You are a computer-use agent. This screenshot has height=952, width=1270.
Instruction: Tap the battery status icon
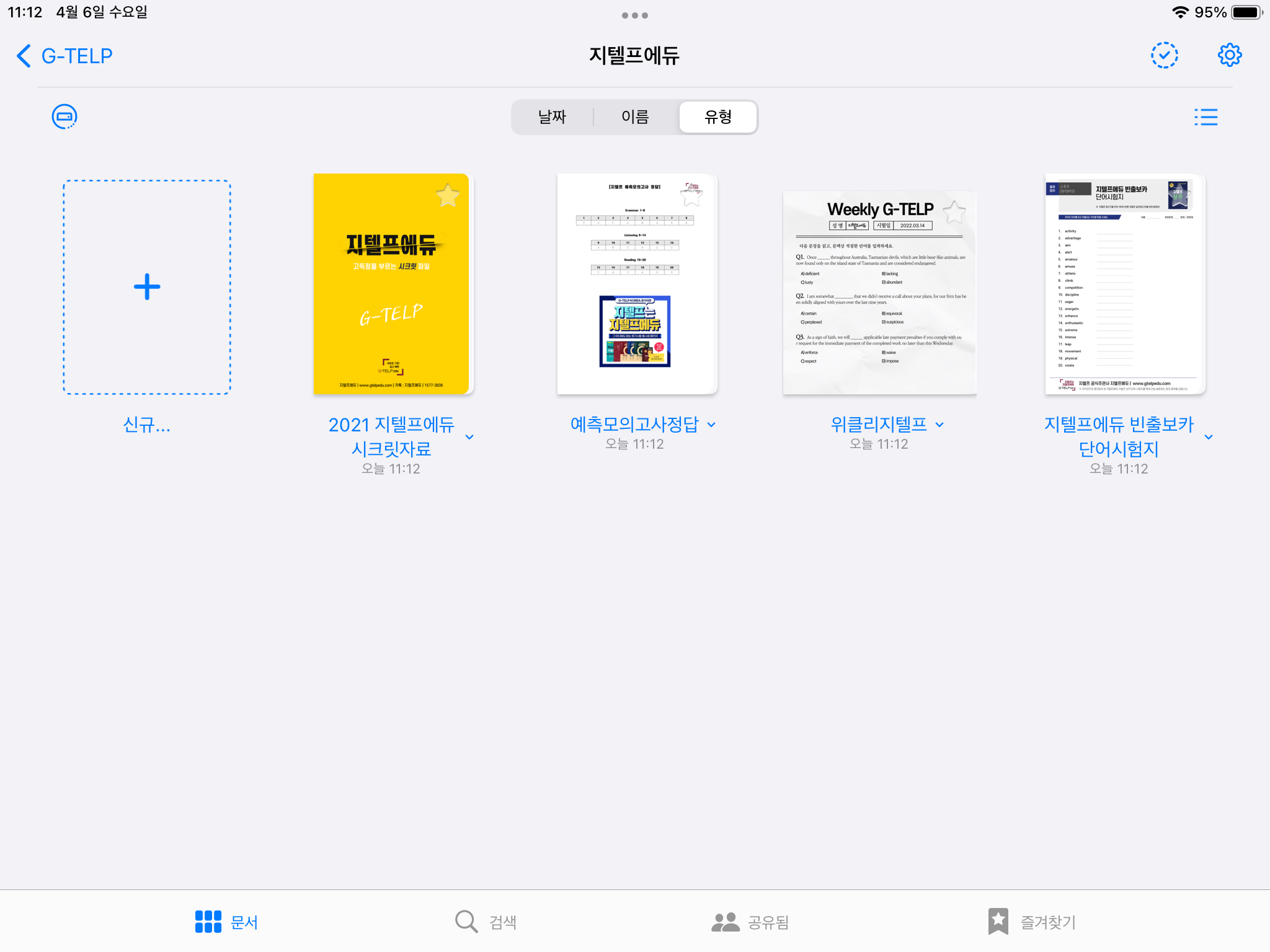[x=1247, y=12]
